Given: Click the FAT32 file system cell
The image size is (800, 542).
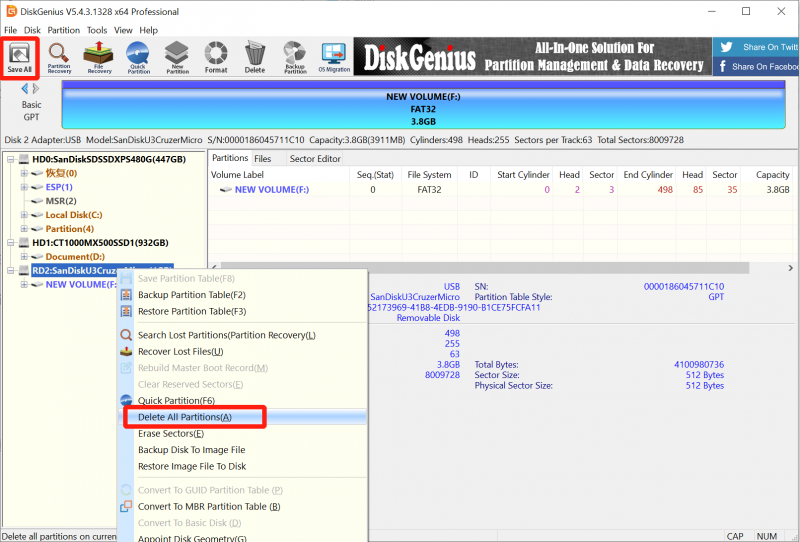Looking at the screenshot, I should point(429,189).
